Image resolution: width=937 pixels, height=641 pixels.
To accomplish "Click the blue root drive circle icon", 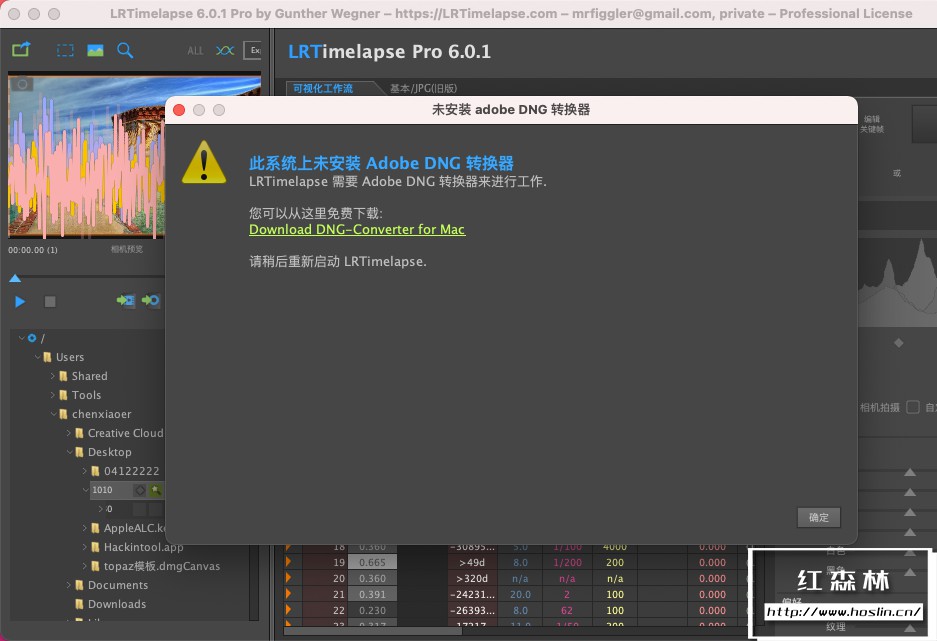I will pos(32,338).
